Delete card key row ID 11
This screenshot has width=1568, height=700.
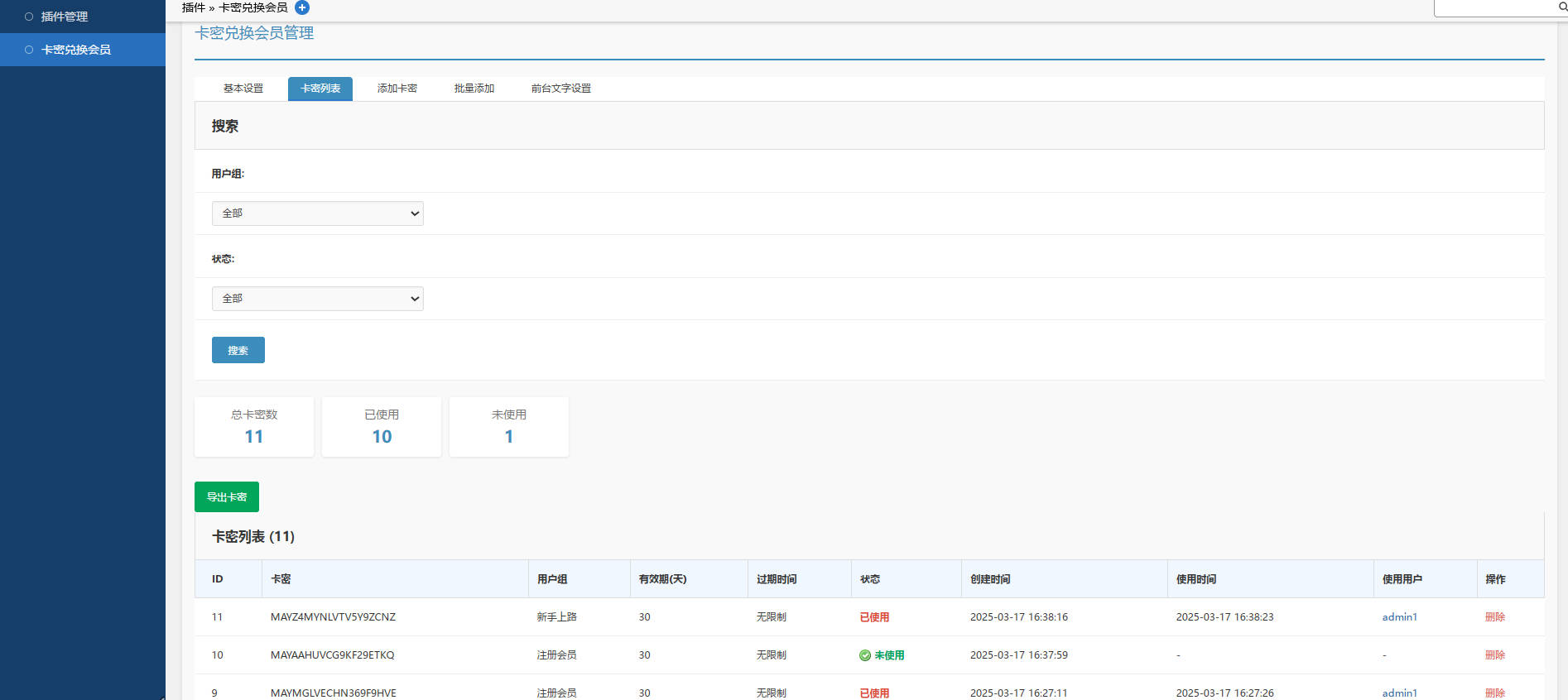[x=1495, y=617]
